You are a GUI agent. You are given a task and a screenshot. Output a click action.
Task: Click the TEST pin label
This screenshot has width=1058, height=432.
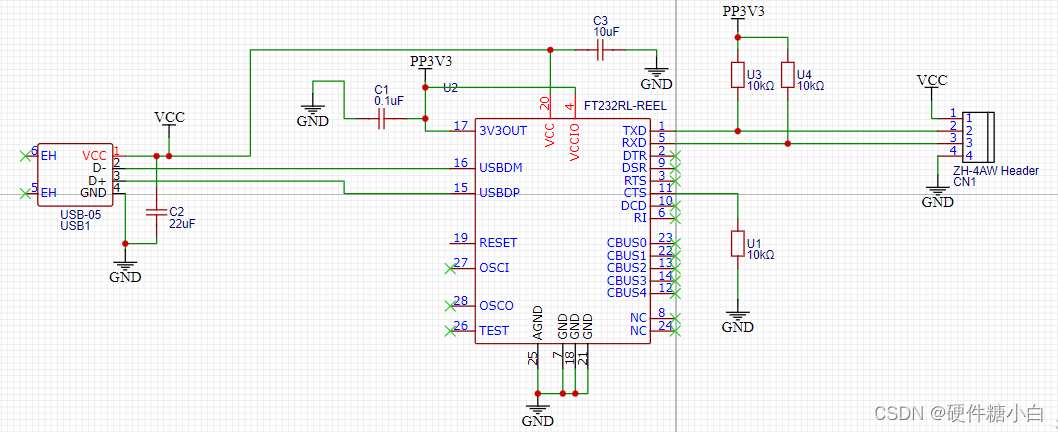(x=494, y=331)
